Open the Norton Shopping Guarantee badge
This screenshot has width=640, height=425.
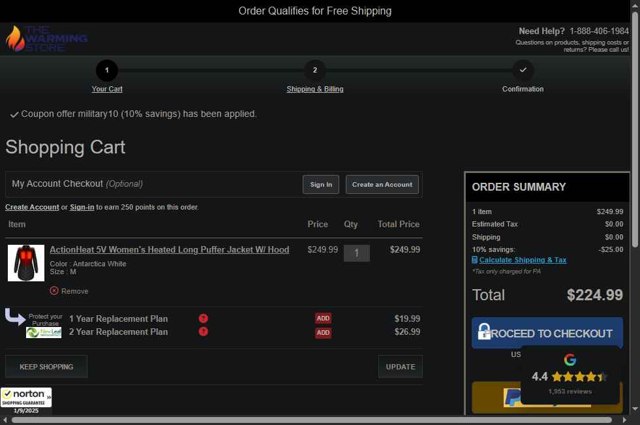point(26,397)
